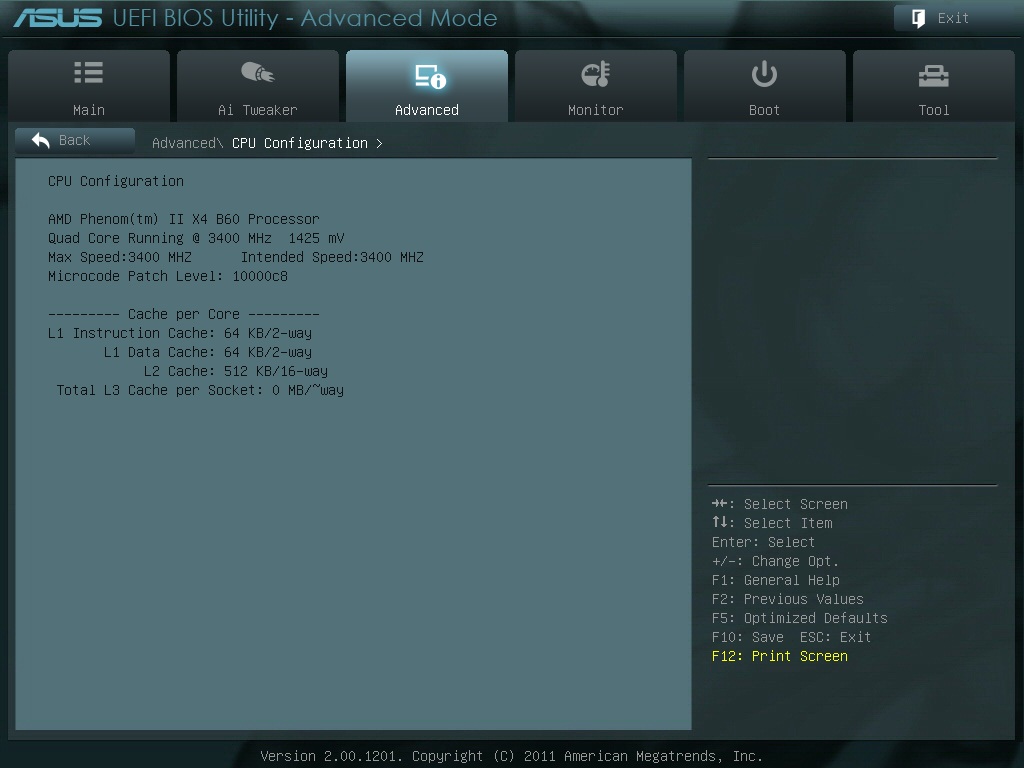Image resolution: width=1024 pixels, height=768 pixels.
Task: Click Microcode Patch Level: 10000c8 line
Action: tap(168, 276)
